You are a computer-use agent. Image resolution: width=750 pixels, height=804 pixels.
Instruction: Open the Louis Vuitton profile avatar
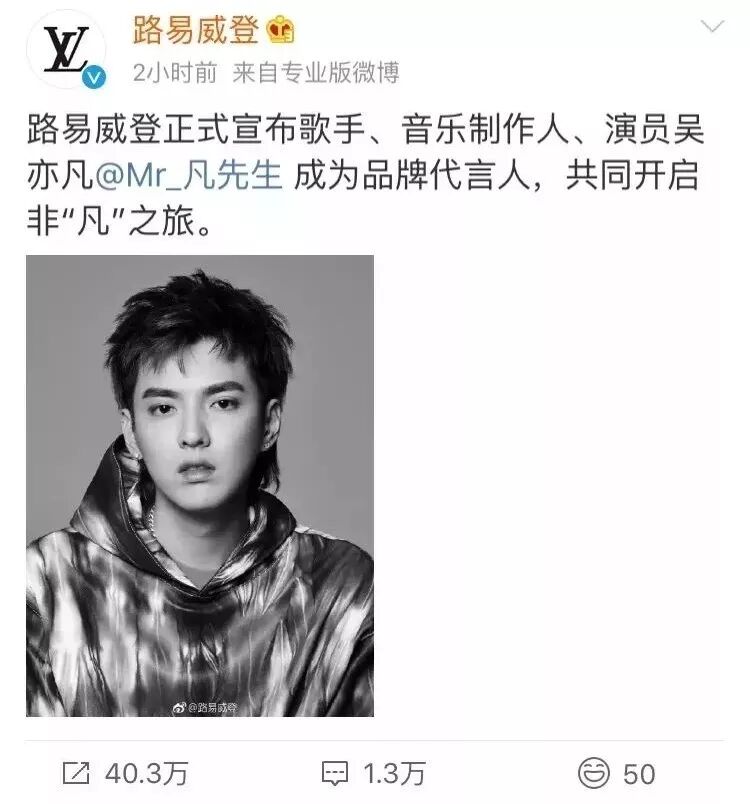tap(66, 49)
